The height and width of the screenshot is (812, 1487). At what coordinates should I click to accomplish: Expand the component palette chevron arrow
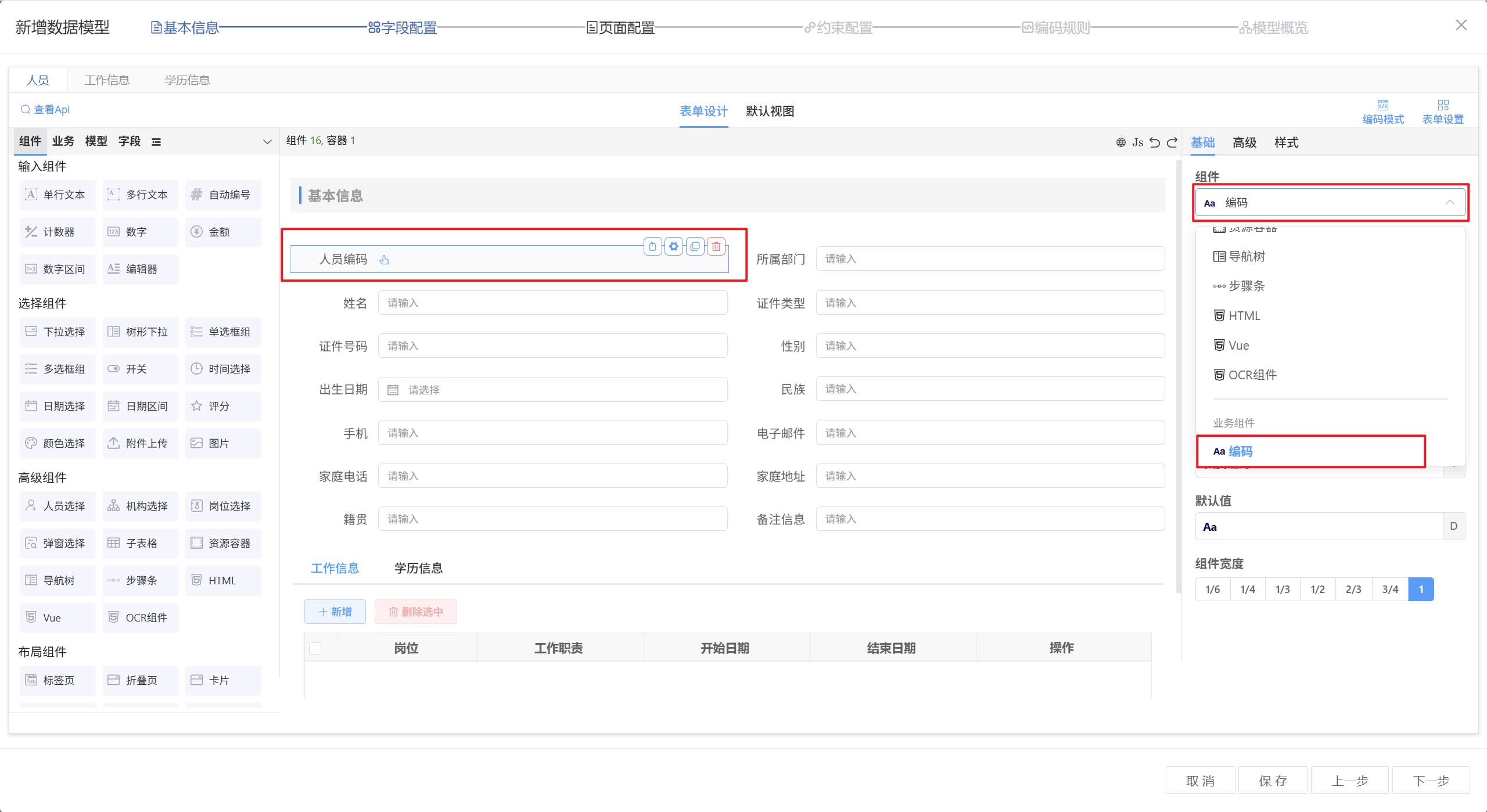(267, 142)
